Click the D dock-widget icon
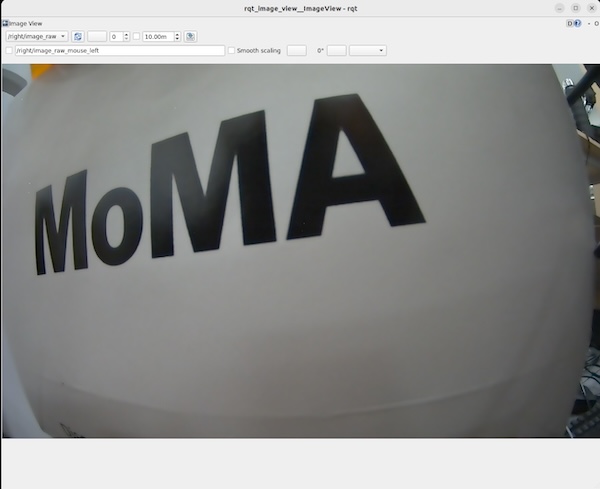This screenshot has height=489, width=600. (570, 23)
